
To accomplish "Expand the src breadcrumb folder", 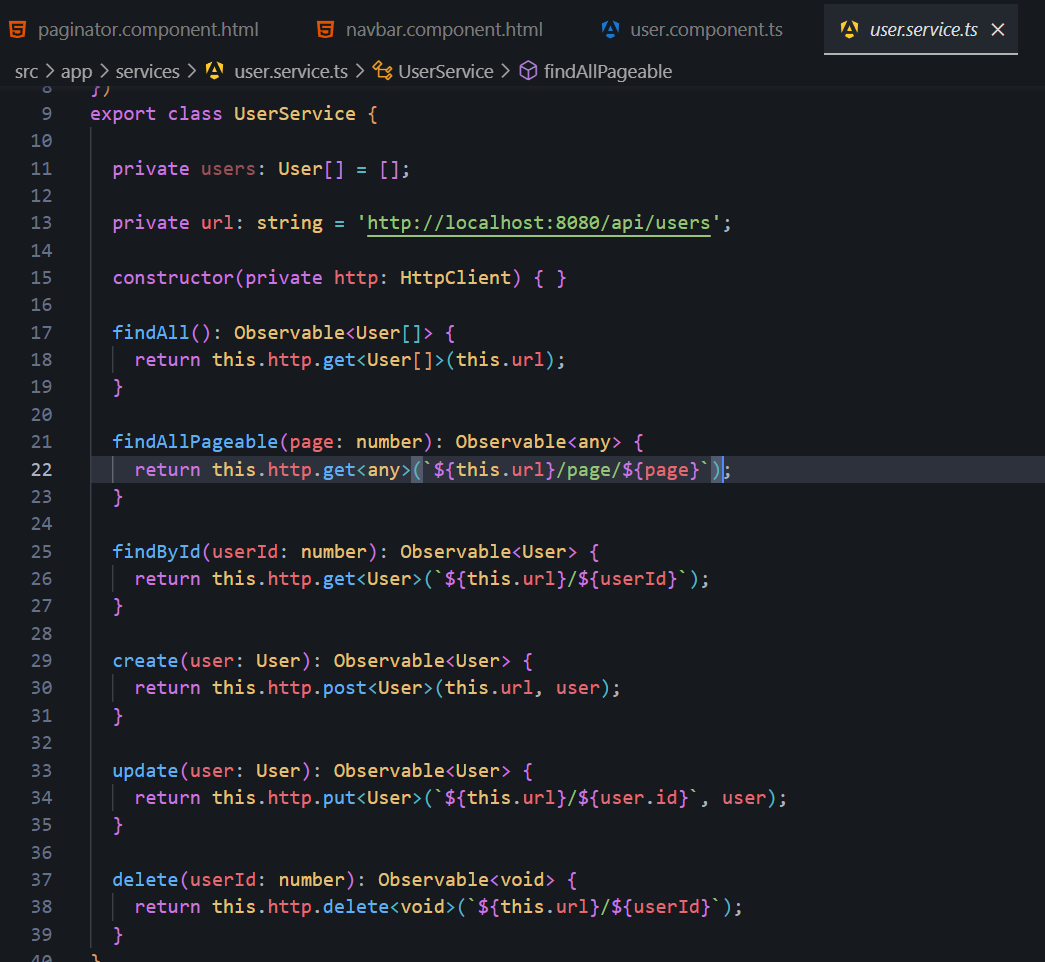I will click(26, 71).
